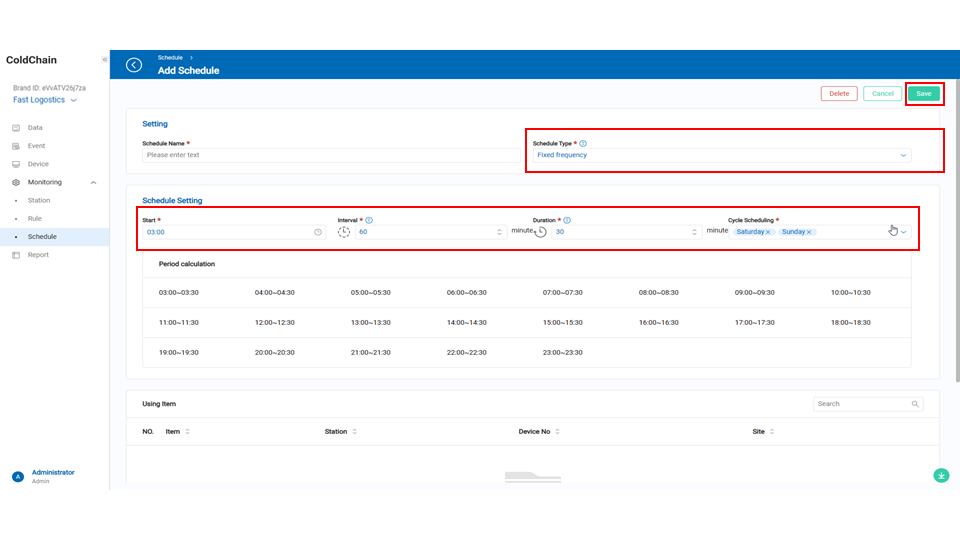
Task: Remove the Sunday tag from Cycle Scheduling
Action: [809, 232]
